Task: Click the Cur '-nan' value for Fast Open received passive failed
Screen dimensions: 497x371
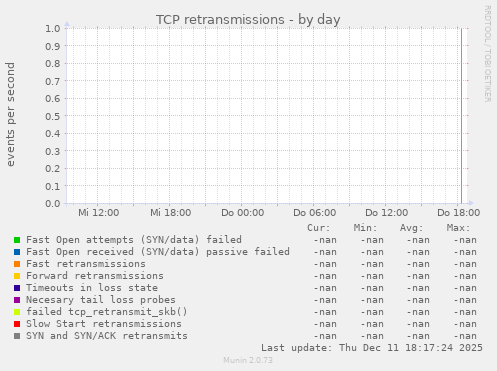Action: (x=325, y=252)
